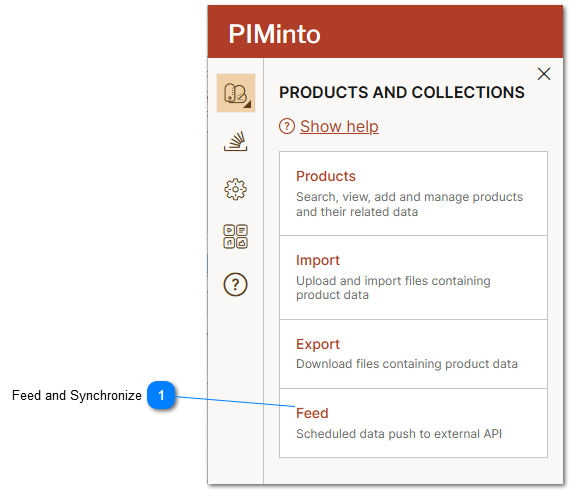The height and width of the screenshot is (493, 572).
Task: Click 'Download files containing product data' text
Action: (407, 364)
